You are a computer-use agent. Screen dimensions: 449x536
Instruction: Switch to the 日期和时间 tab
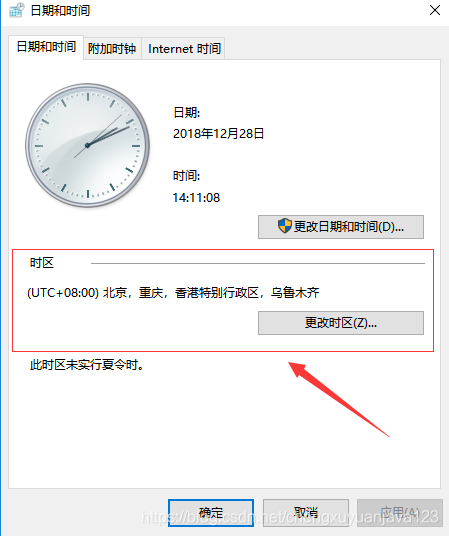46,47
